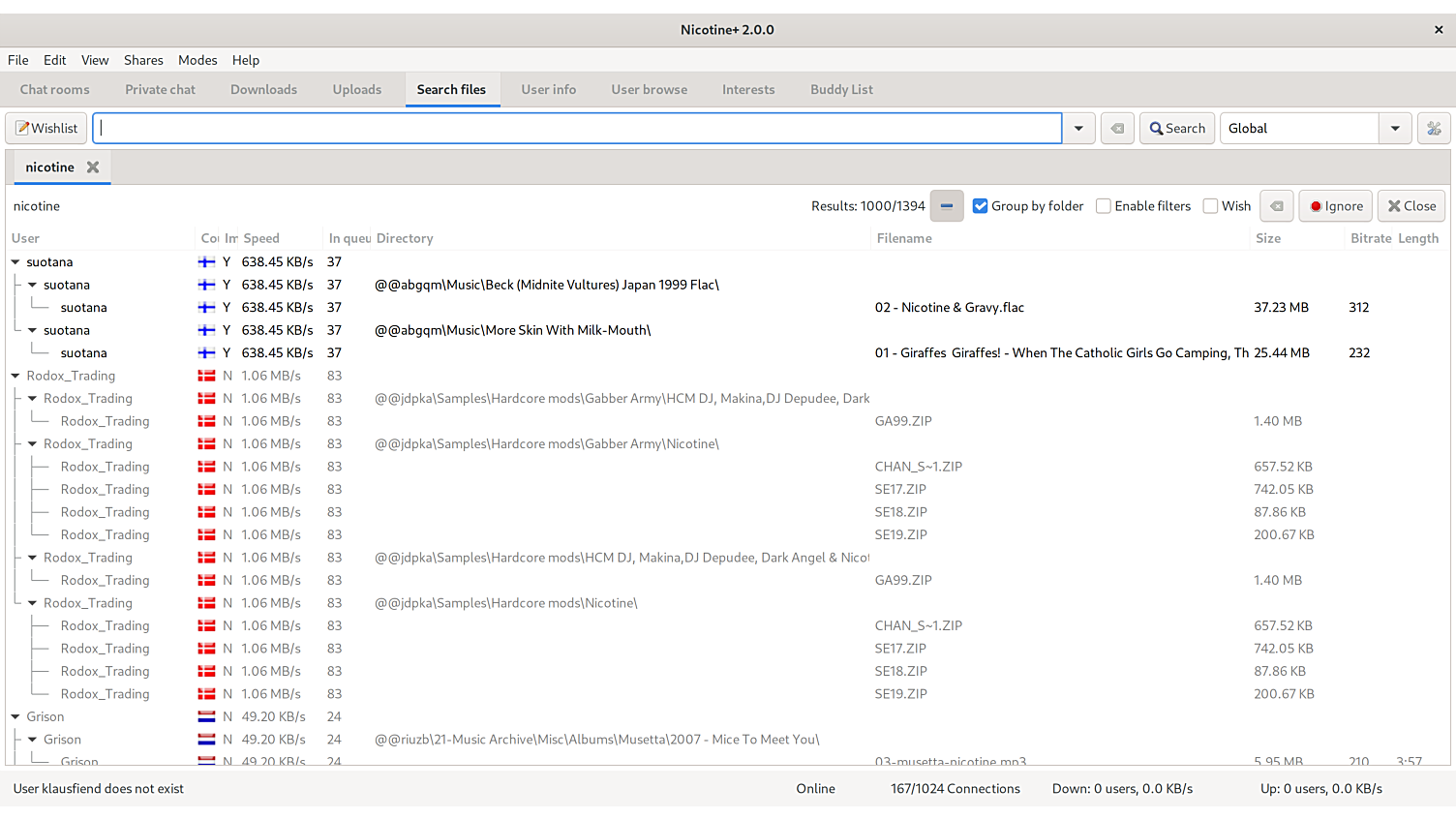Collapse the top-level suotana user group
The image size is (1456, 819).
tap(15, 262)
